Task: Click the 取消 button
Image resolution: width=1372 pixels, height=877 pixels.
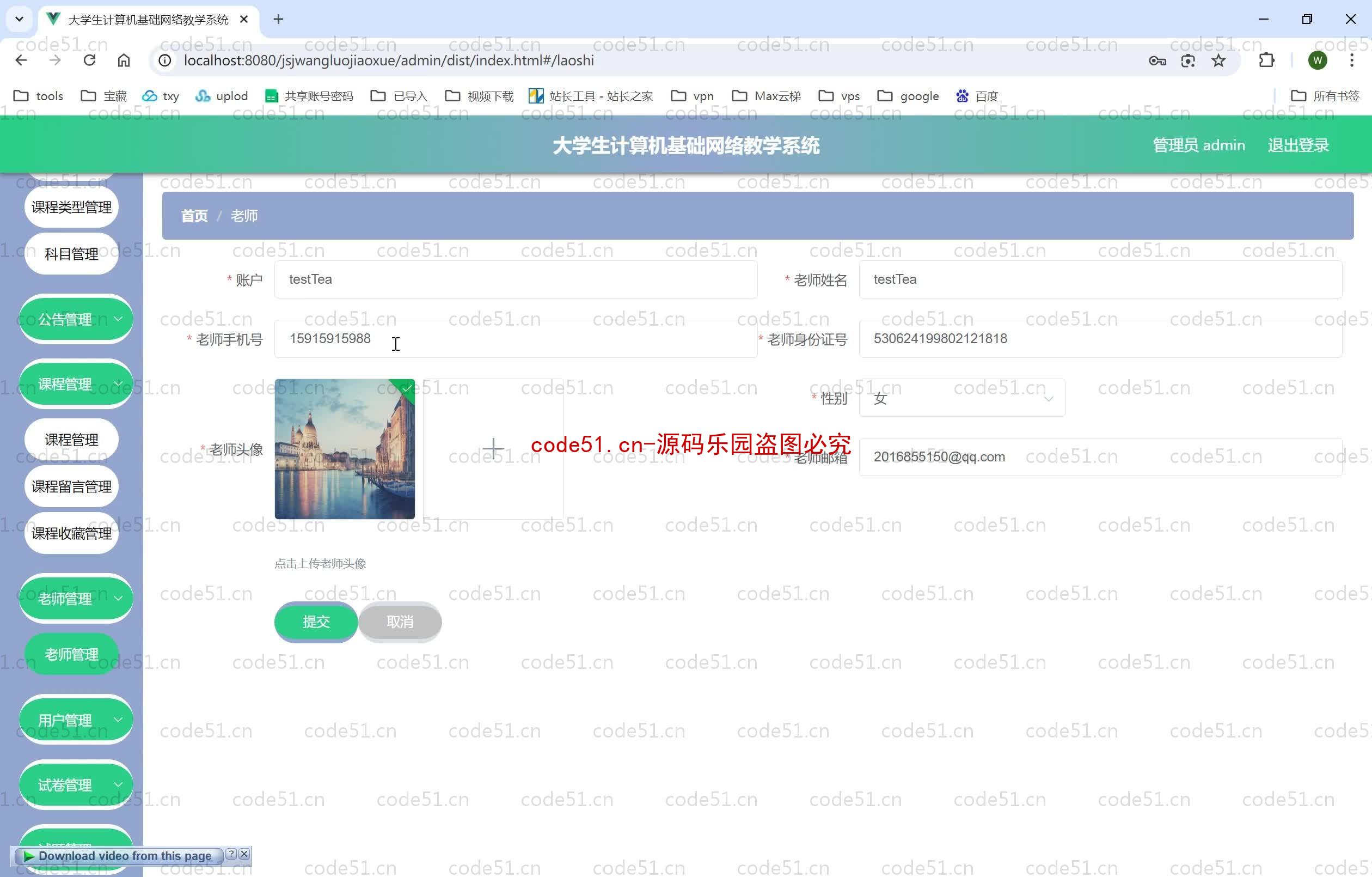Action: click(400, 621)
